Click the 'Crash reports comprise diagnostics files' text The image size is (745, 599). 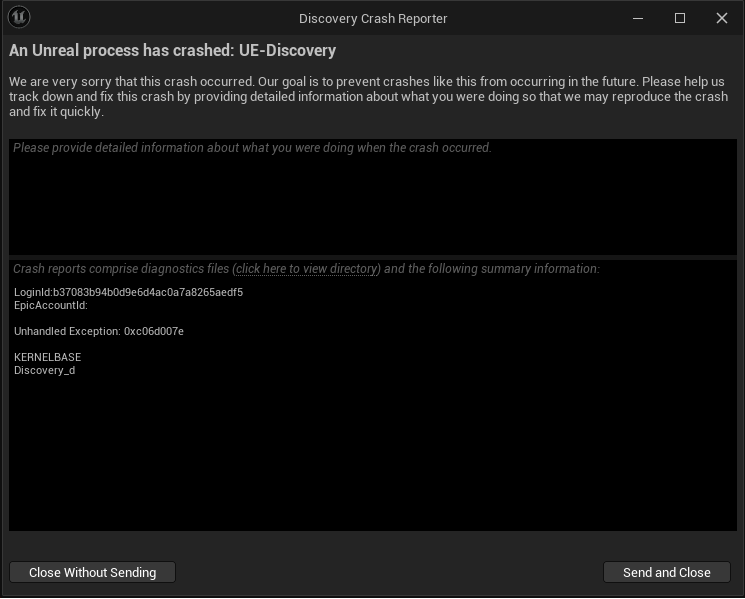(121, 269)
